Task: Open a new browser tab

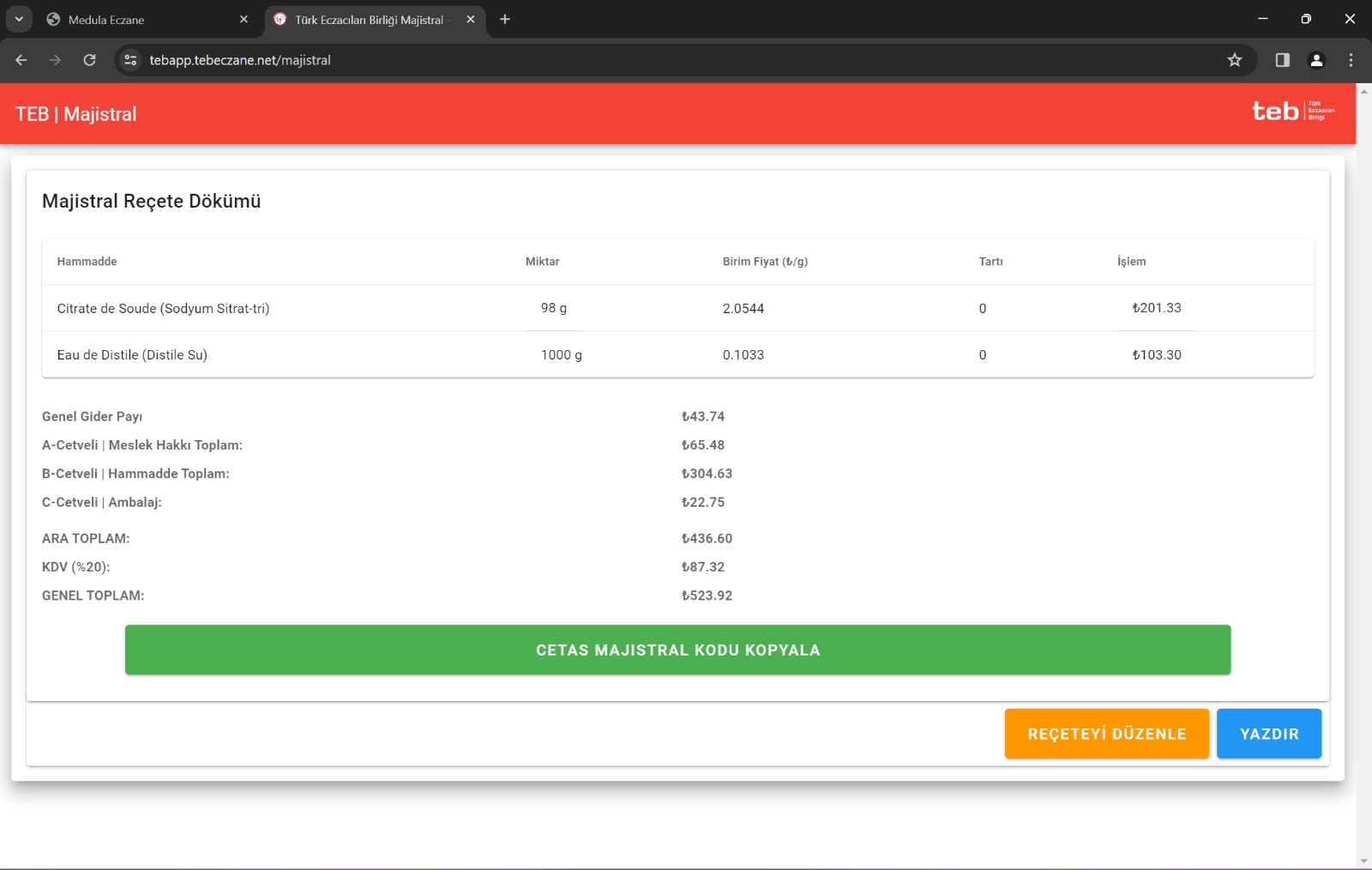Action: coord(505,19)
